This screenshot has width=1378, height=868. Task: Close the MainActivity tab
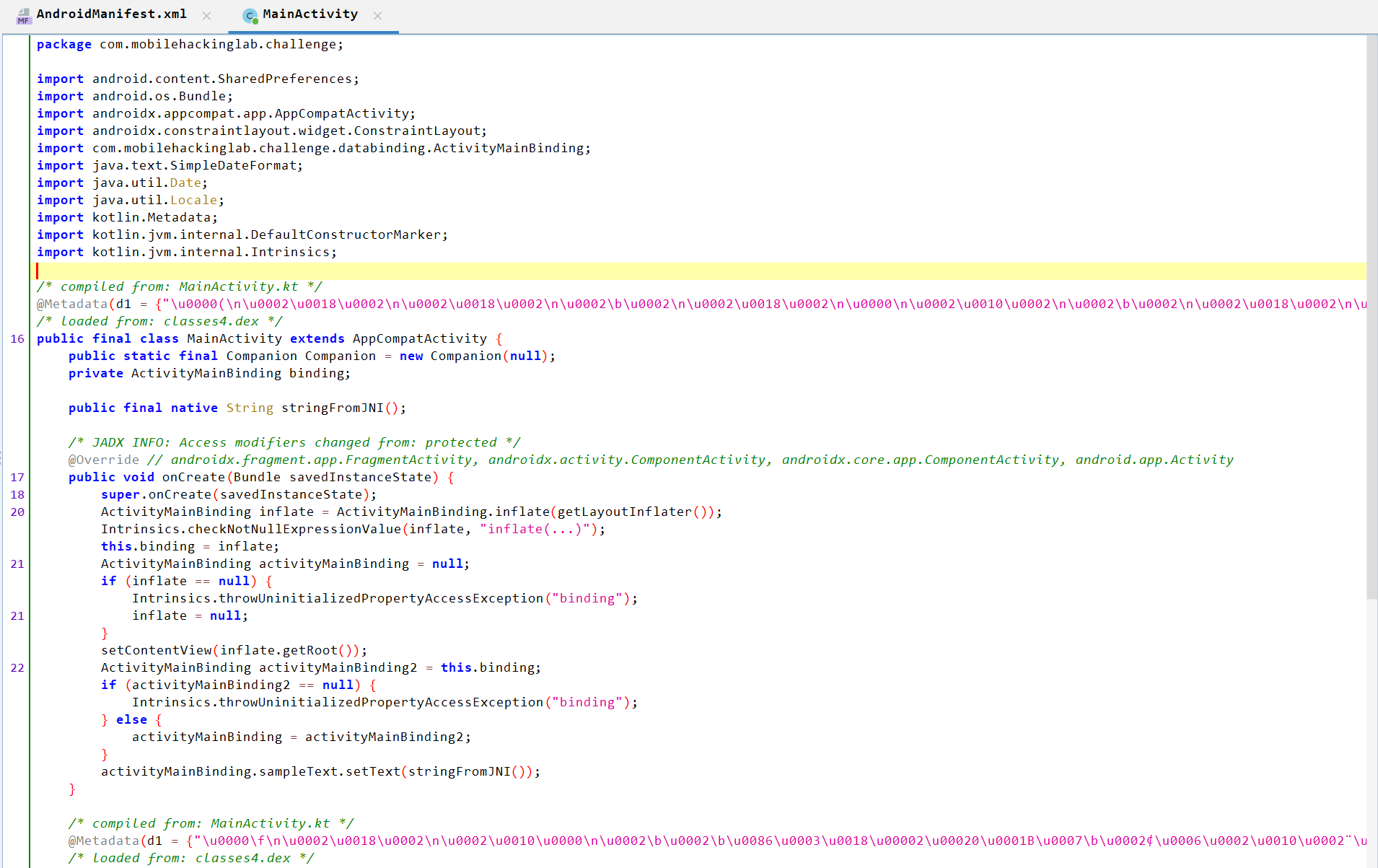point(378,16)
